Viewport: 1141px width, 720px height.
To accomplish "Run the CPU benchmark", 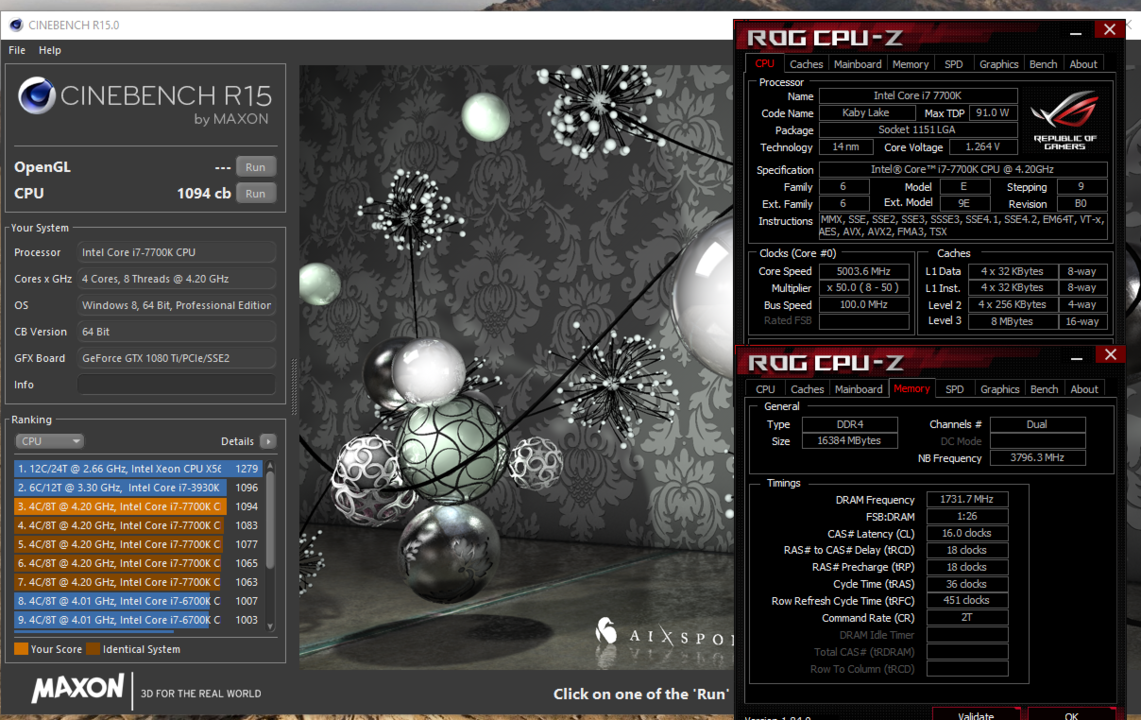I will [x=255, y=194].
